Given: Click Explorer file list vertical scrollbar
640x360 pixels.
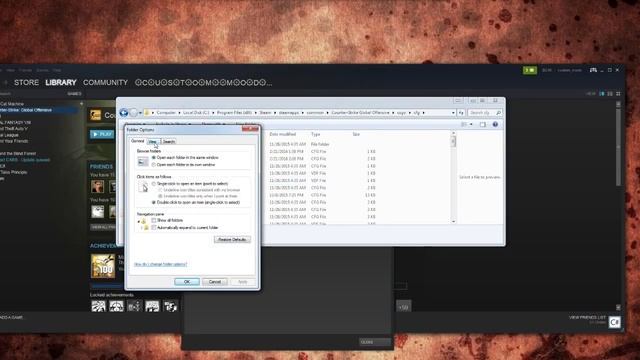Looking at the screenshot, I should [x=453, y=178].
